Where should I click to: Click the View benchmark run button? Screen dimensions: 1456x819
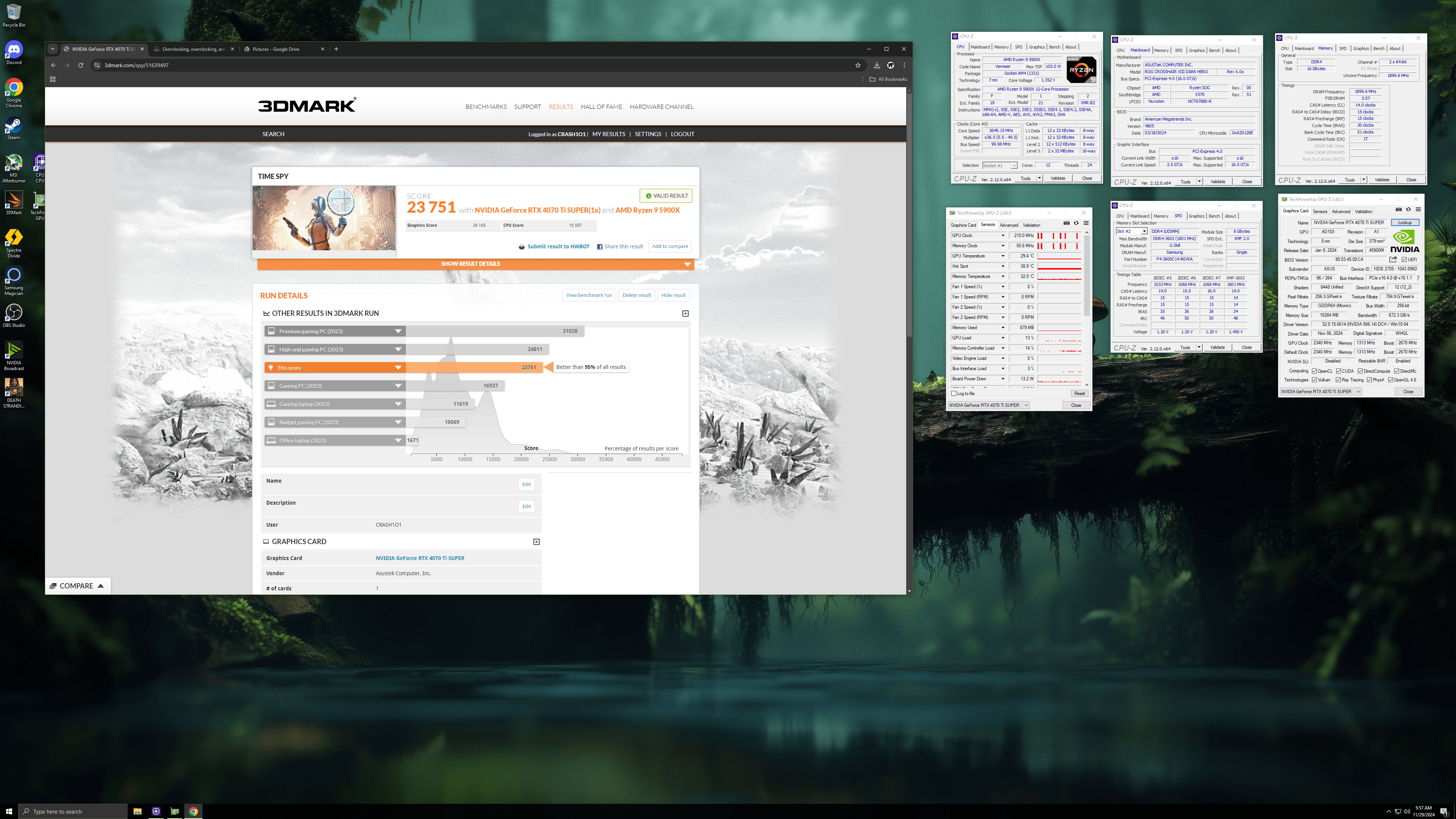[589, 295]
